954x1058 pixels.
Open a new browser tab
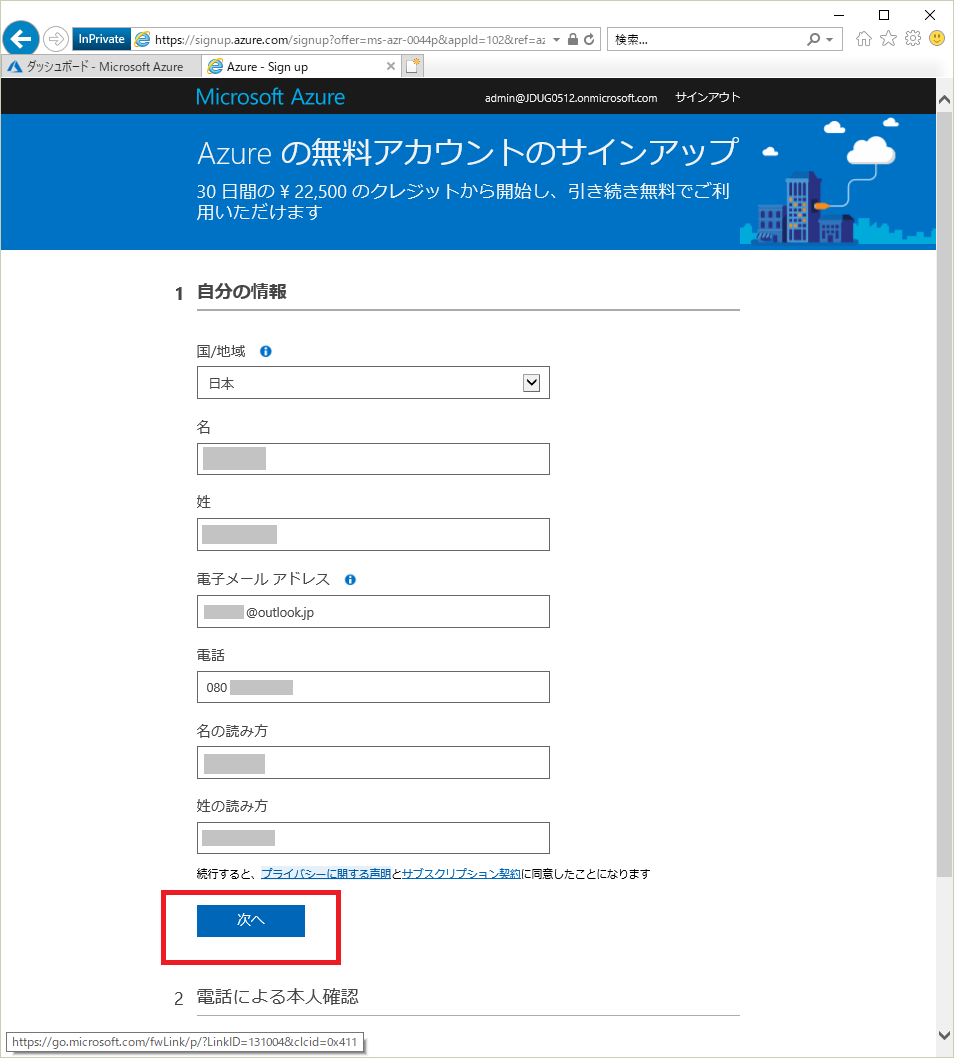coord(412,65)
